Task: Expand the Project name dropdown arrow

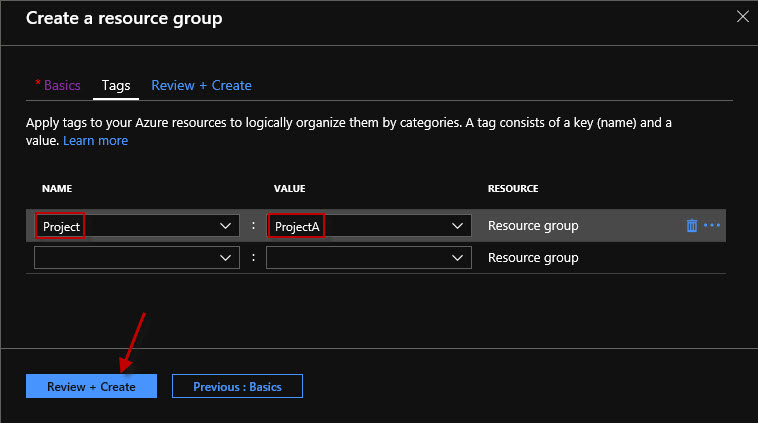Action: [x=225, y=226]
